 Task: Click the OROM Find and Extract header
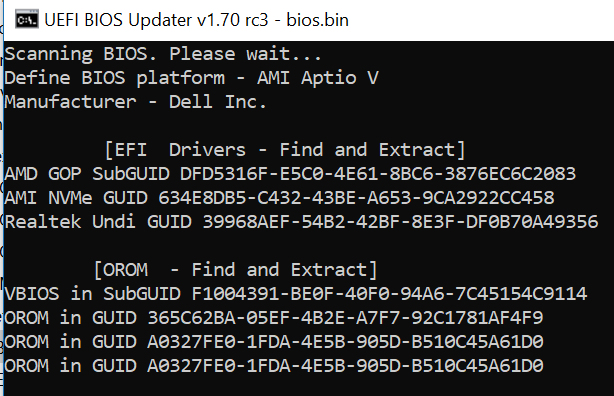[x=235, y=270]
